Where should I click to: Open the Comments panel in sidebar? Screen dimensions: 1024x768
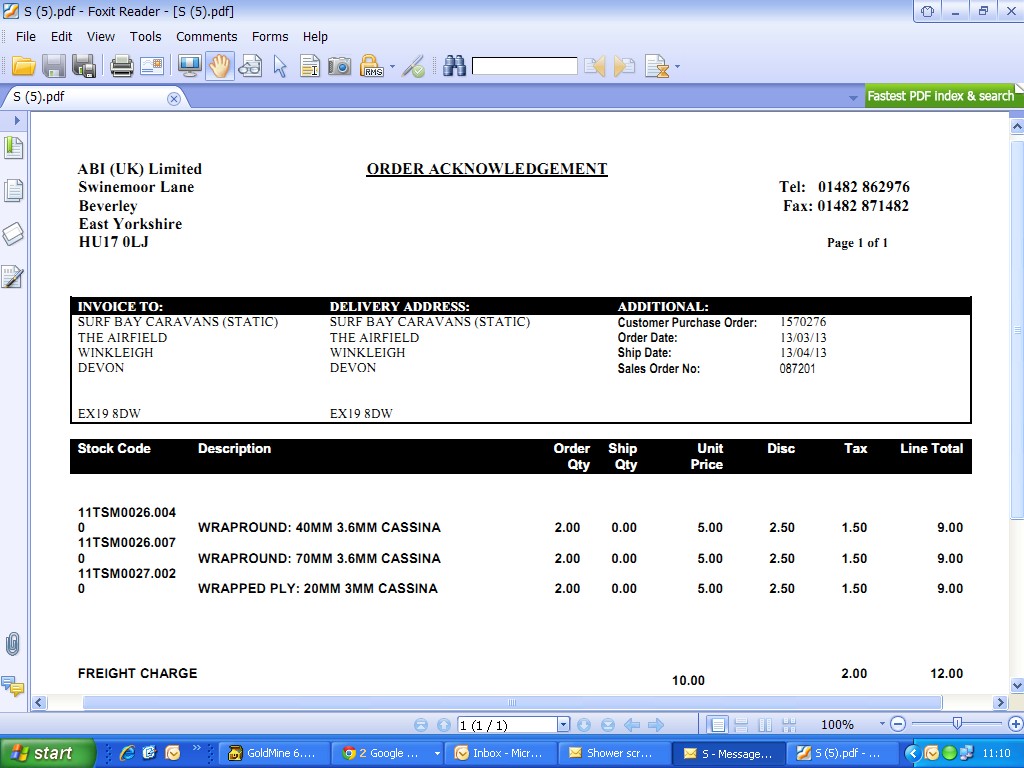click(13, 686)
